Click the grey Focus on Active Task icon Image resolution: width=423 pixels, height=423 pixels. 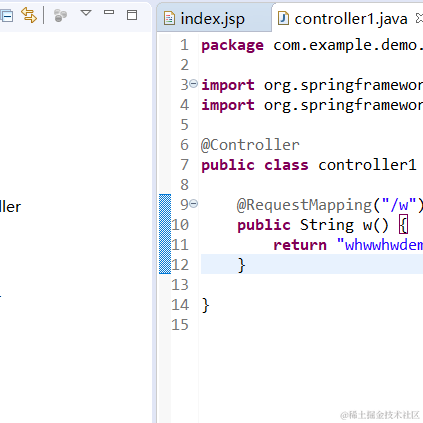60,15
